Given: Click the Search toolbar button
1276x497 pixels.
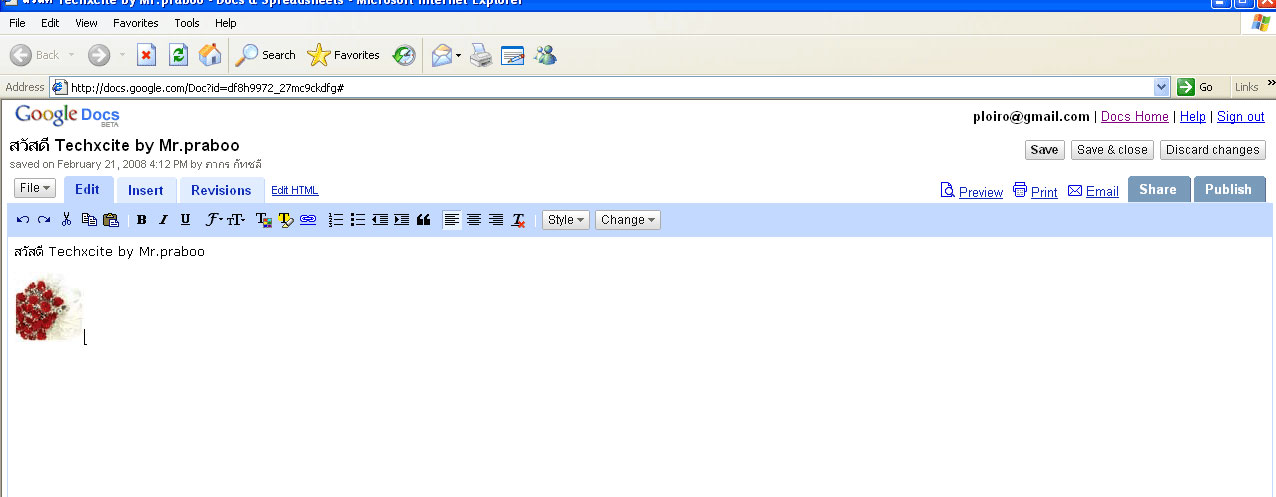Looking at the screenshot, I should tap(266, 55).
